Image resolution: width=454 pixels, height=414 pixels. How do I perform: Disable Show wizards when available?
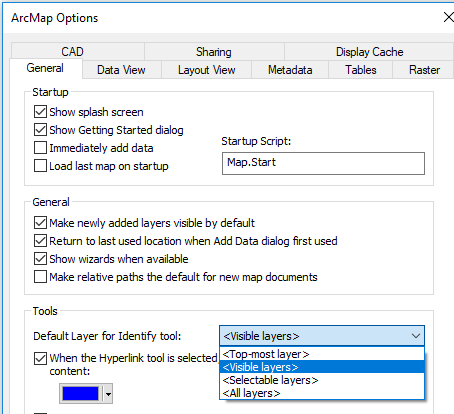[40, 259]
